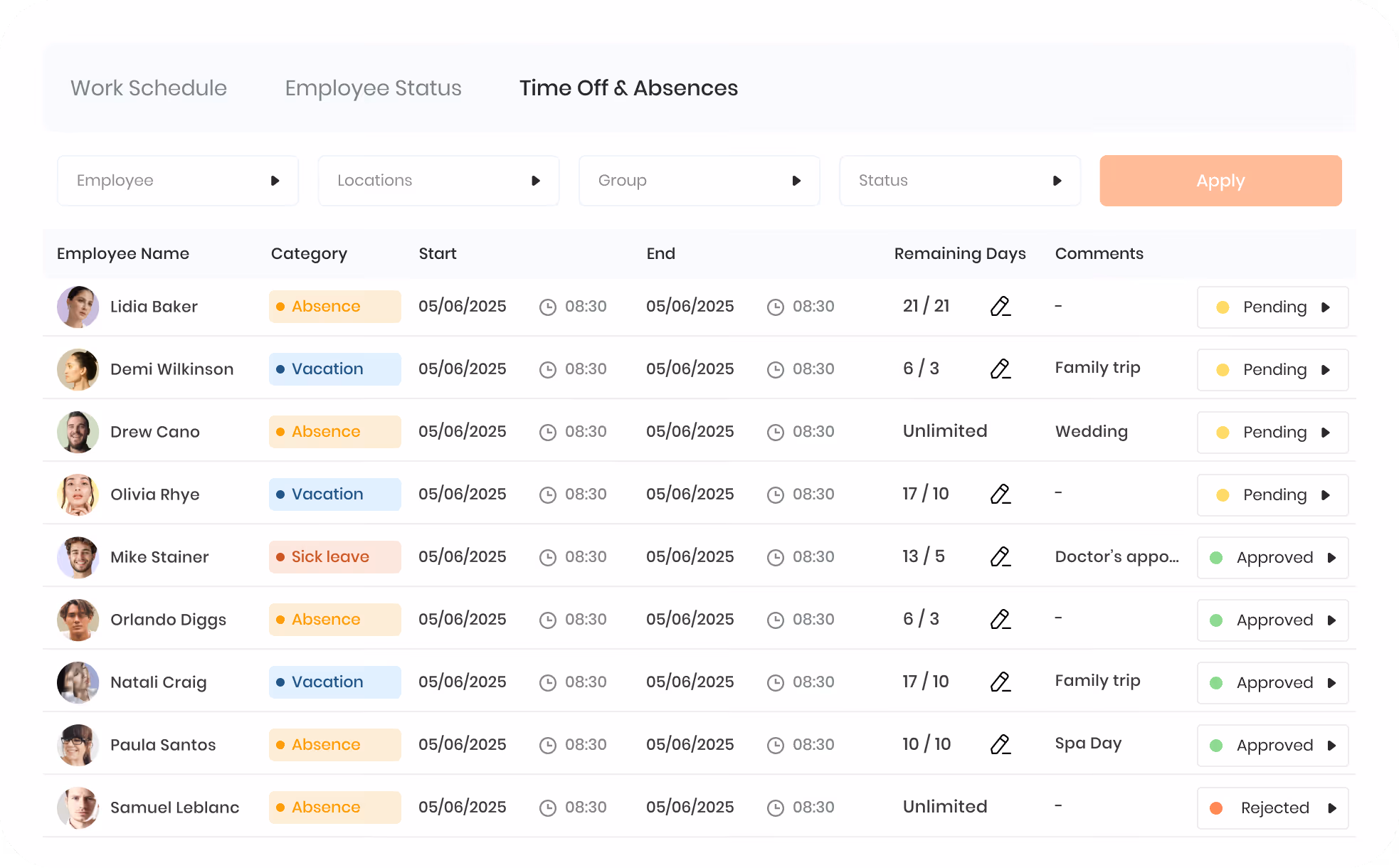Image resolution: width=1399 pixels, height=868 pixels.
Task: Change Samuel Leblanc's Rejected status
Action: (1272, 808)
